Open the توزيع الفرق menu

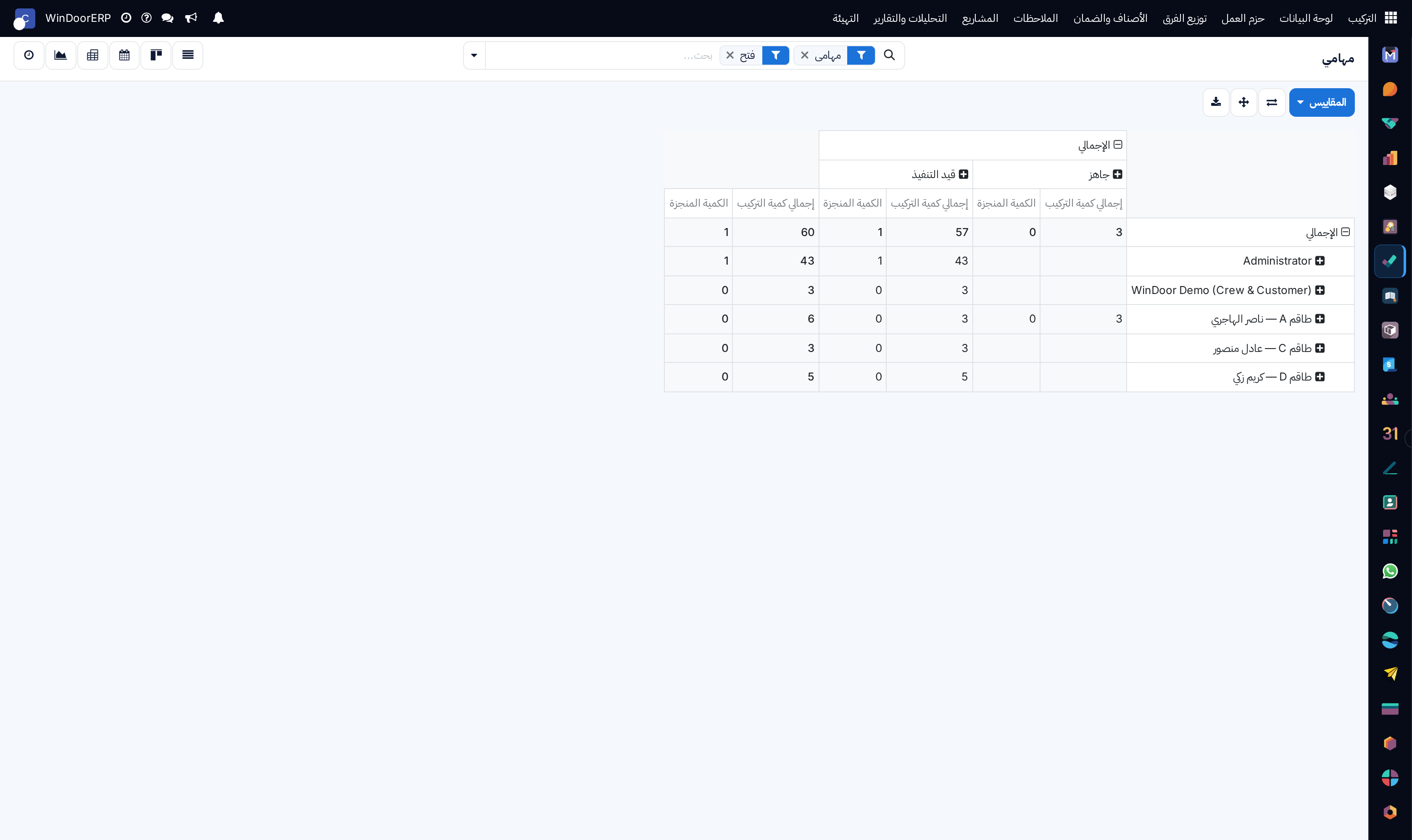1184,18
